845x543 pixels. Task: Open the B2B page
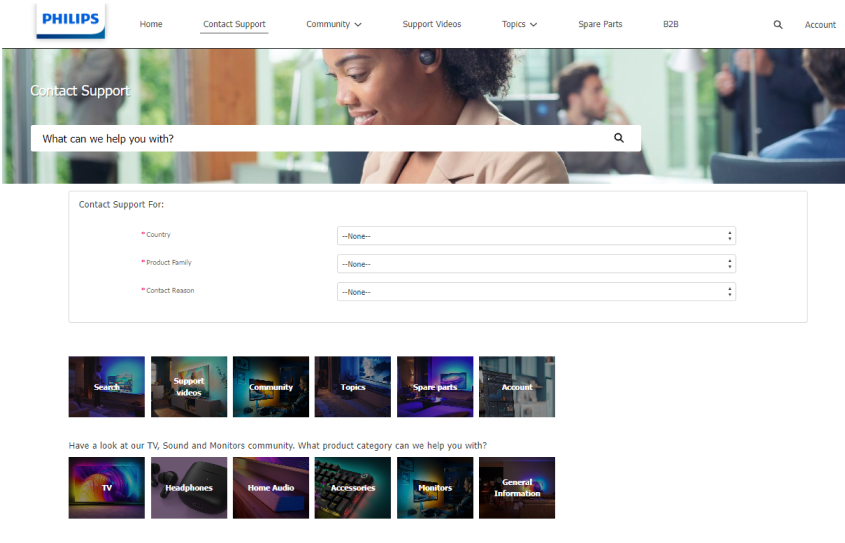click(670, 24)
